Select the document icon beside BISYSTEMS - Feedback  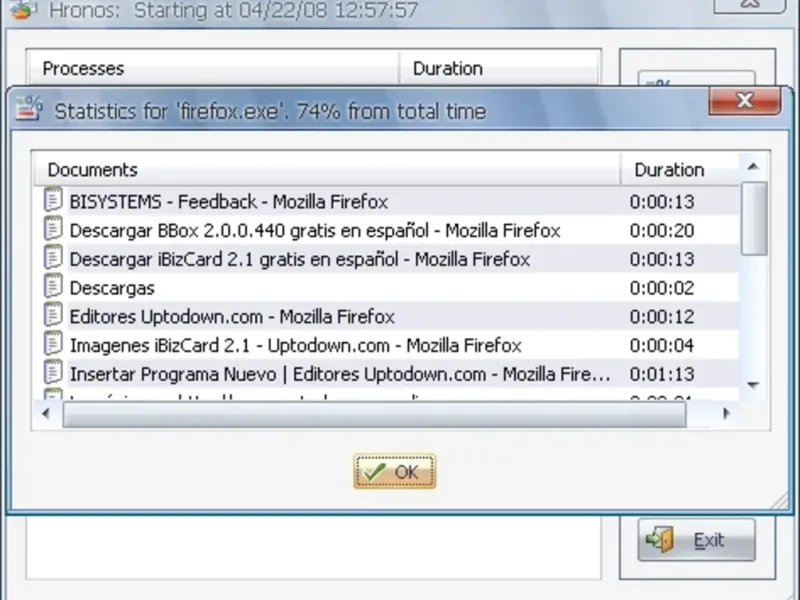point(53,200)
